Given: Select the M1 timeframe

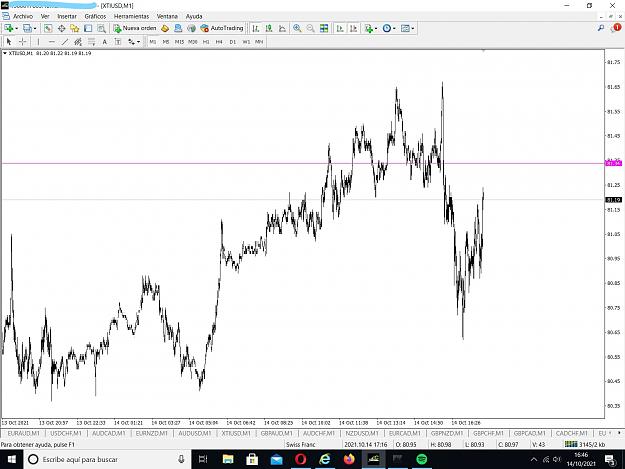Looking at the screenshot, I should 153,42.
